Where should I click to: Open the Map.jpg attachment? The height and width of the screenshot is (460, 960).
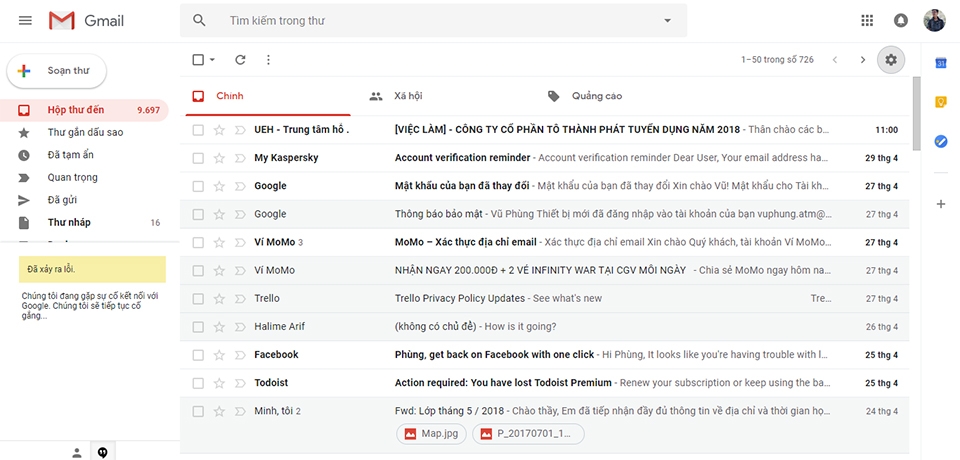pyautogui.click(x=432, y=434)
